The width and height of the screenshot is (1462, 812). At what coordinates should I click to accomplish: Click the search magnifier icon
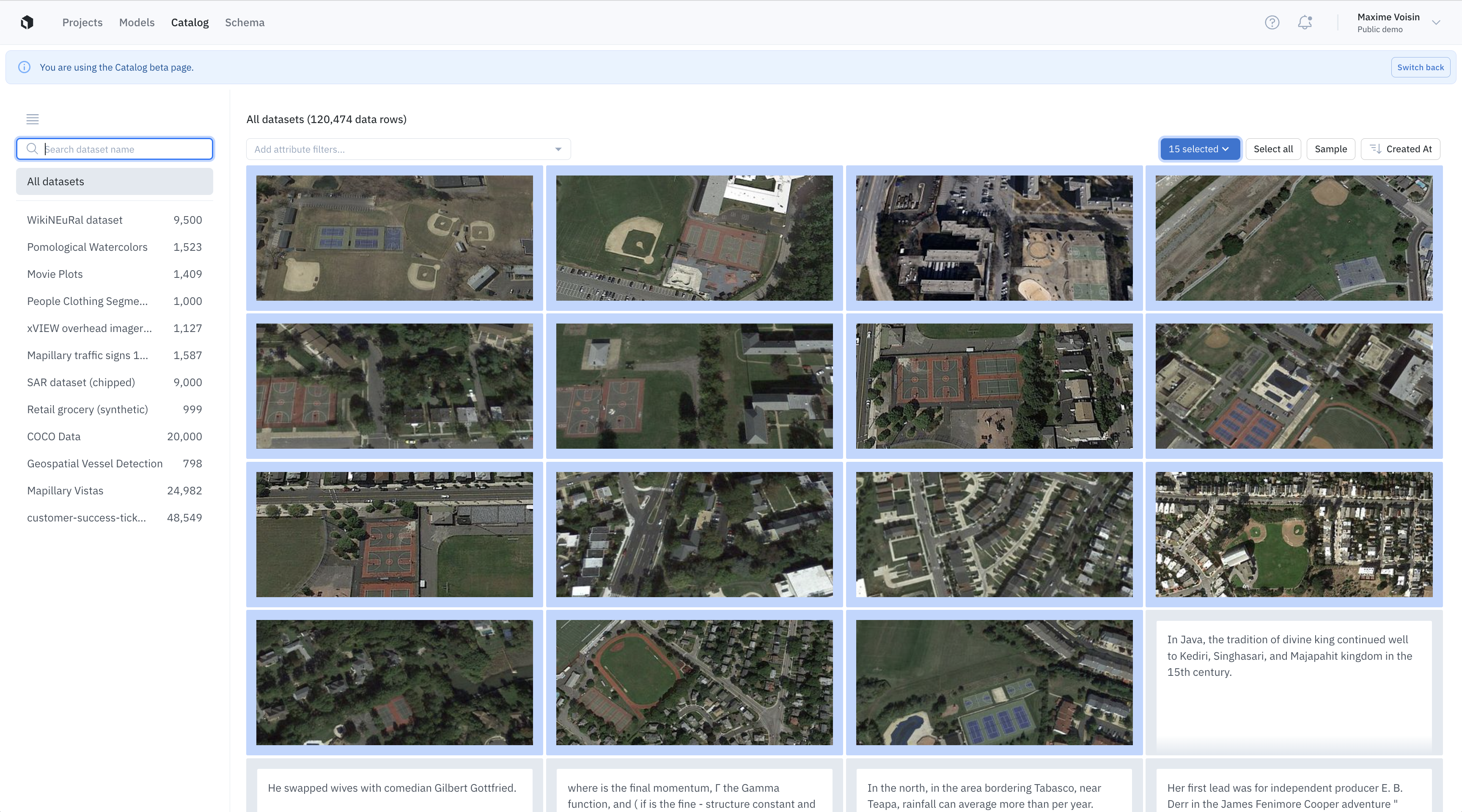coord(32,149)
